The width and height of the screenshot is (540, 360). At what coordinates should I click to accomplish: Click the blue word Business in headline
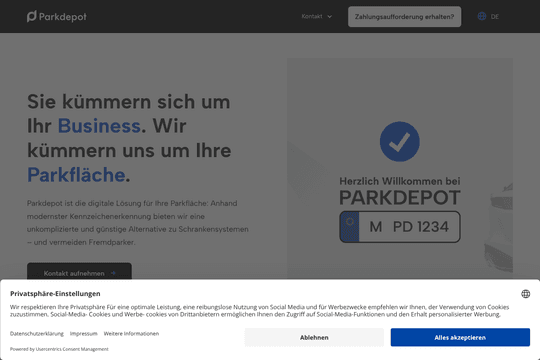point(99,126)
